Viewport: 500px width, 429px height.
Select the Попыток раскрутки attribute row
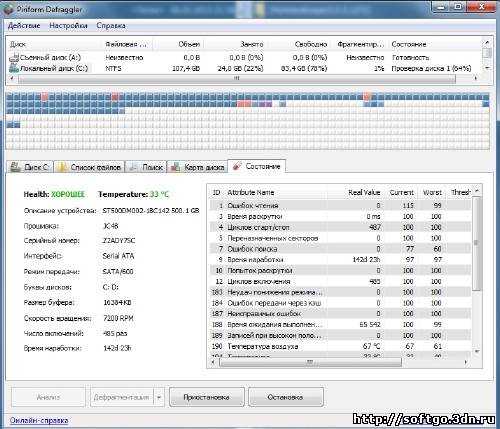tap(340, 270)
